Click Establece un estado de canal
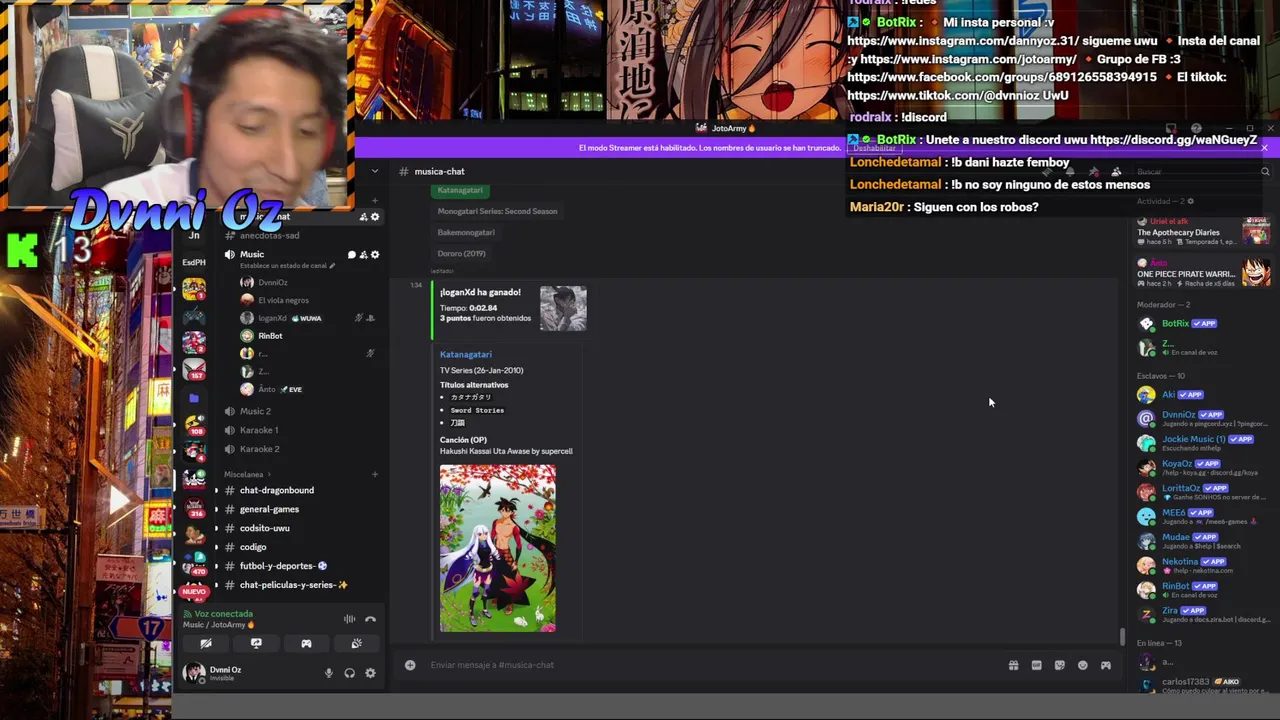Screen dimensions: 1280x720 click(x=284, y=266)
